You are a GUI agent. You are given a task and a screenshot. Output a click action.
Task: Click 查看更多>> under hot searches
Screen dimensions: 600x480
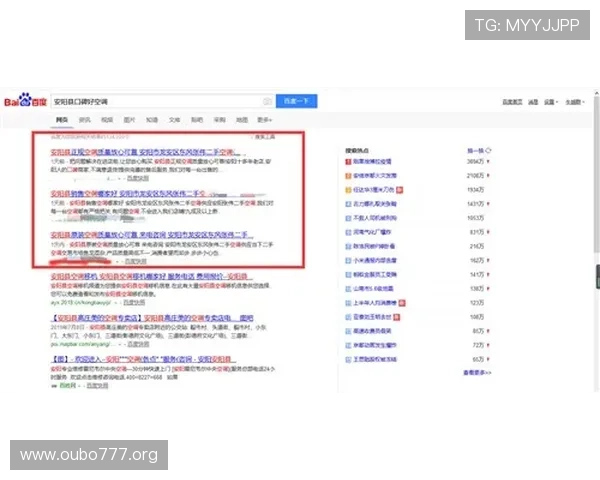(477, 372)
